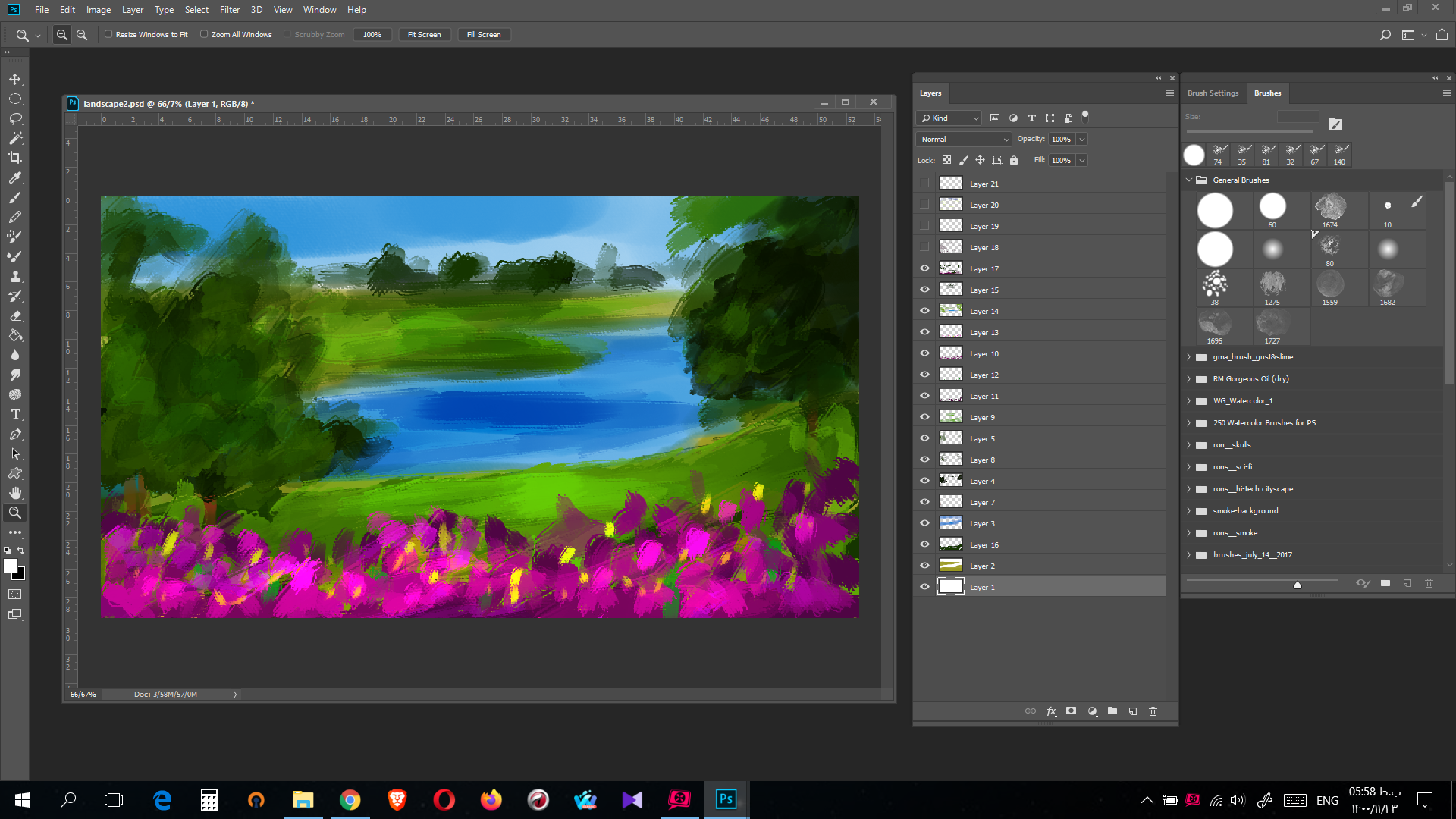Open Layers panel options menu button
The width and height of the screenshot is (1456, 819).
(x=1169, y=93)
